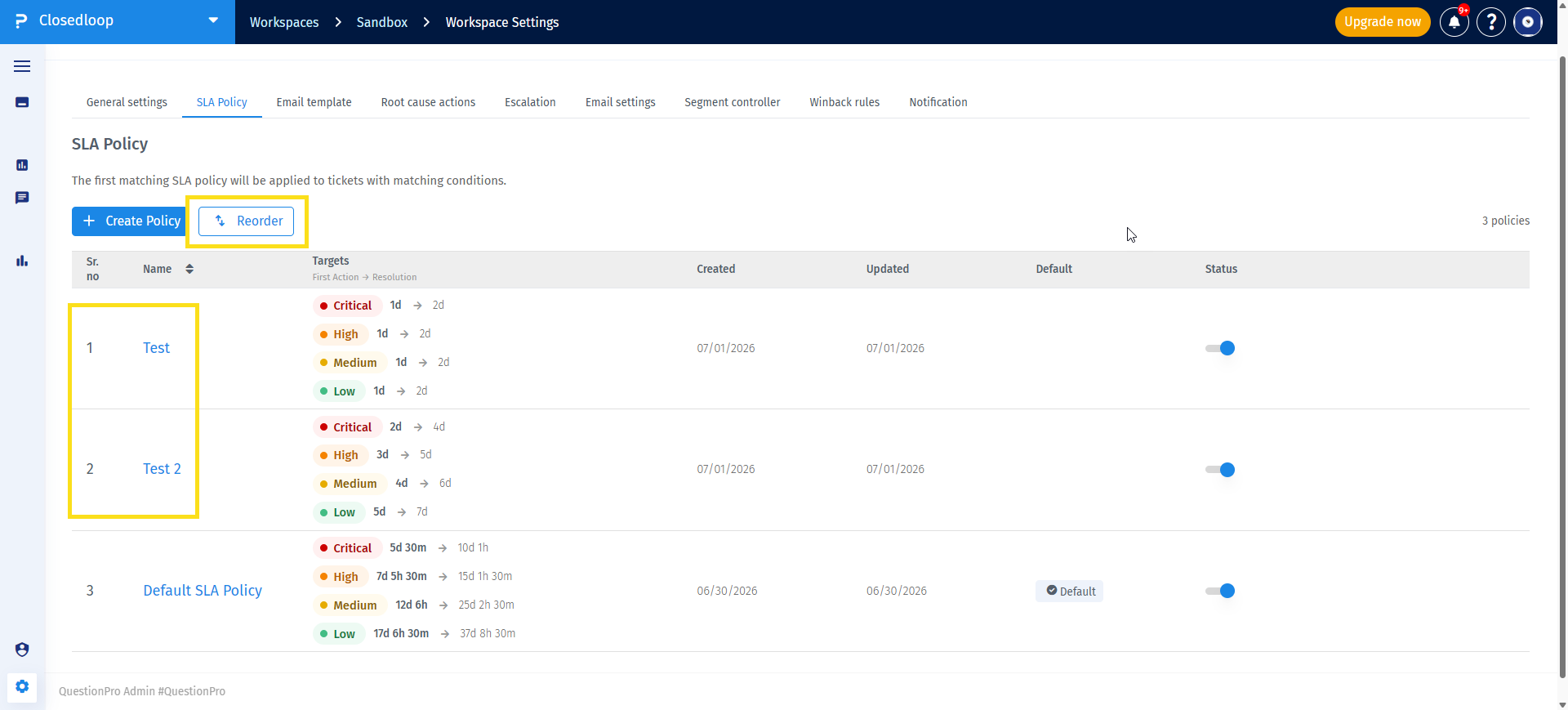Switch to the Email template tab
This screenshot has height=710, width=1568.
tap(314, 102)
